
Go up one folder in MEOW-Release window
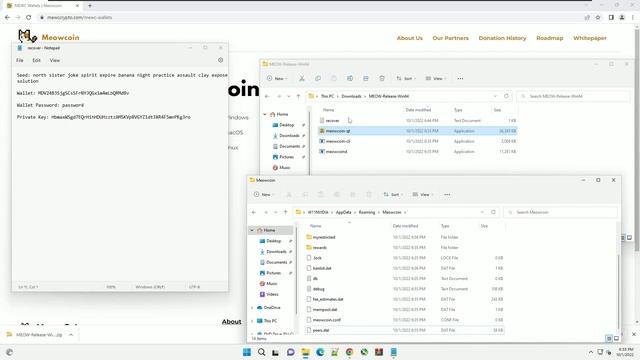pyautogui.click(x=298, y=96)
